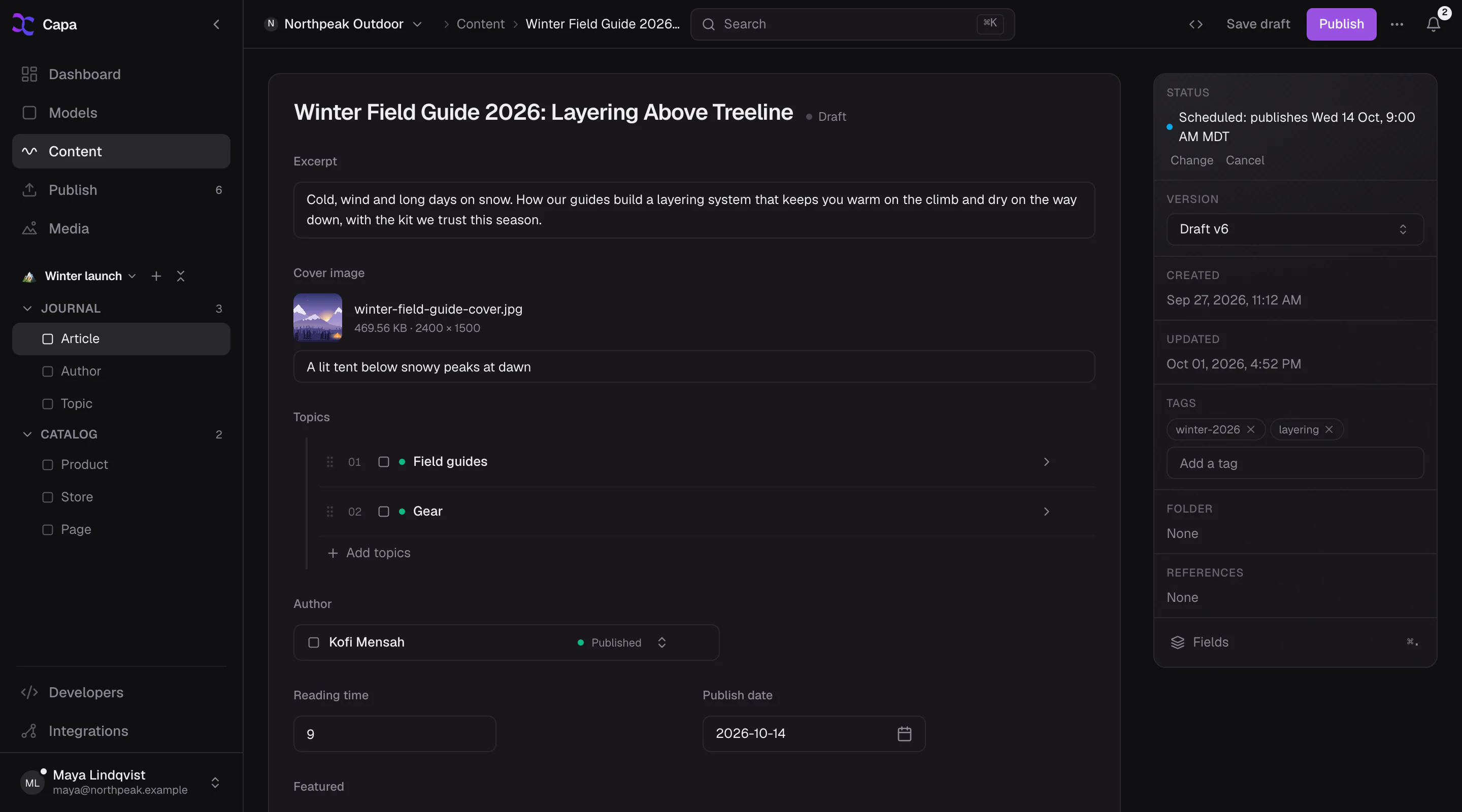Add a new item with the plus icon beside Winter launch

click(156, 277)
